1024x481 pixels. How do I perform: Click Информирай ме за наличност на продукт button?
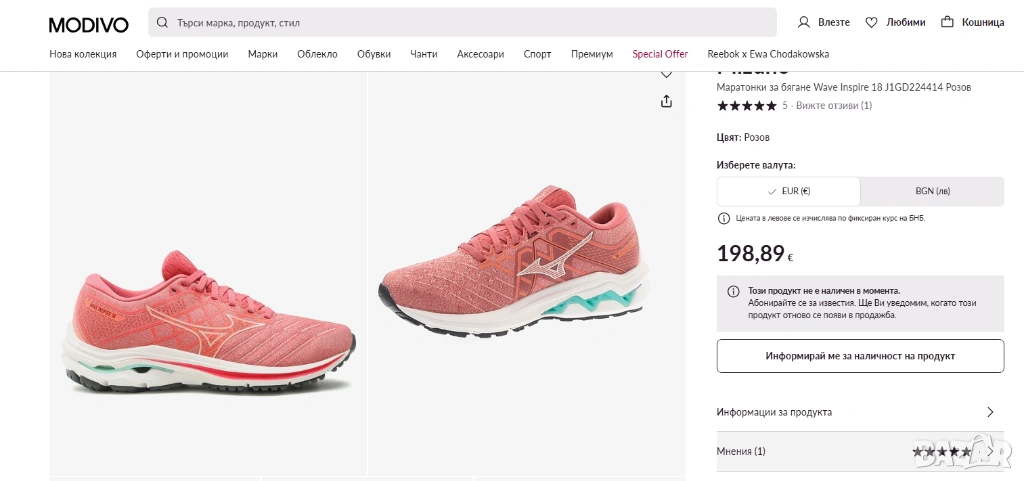click(x=860, y=356)
